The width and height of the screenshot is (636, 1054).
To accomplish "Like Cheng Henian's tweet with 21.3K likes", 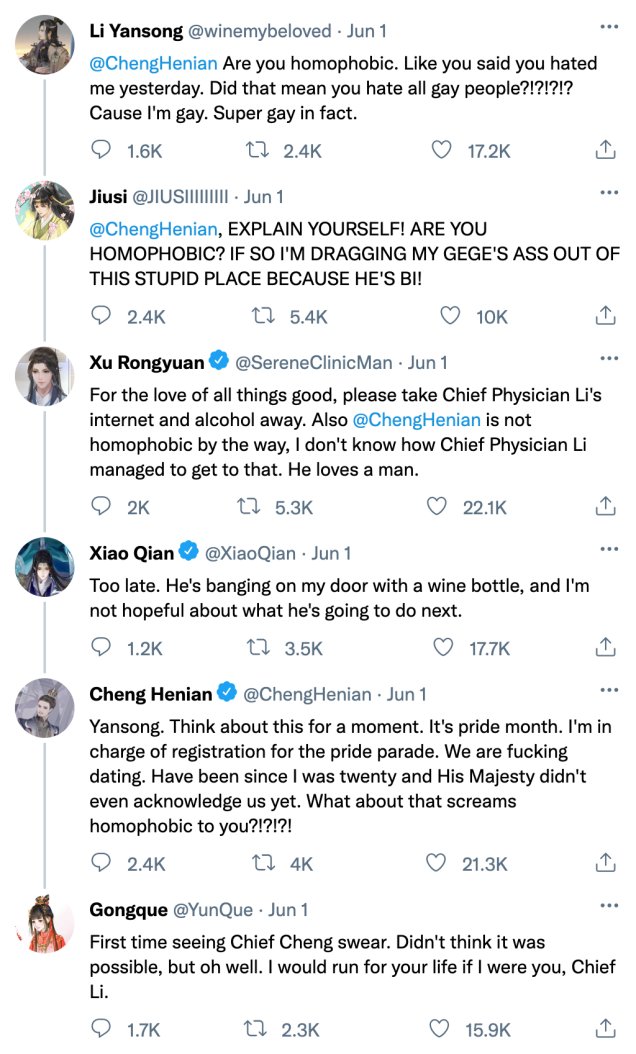I will pos(436,862).
